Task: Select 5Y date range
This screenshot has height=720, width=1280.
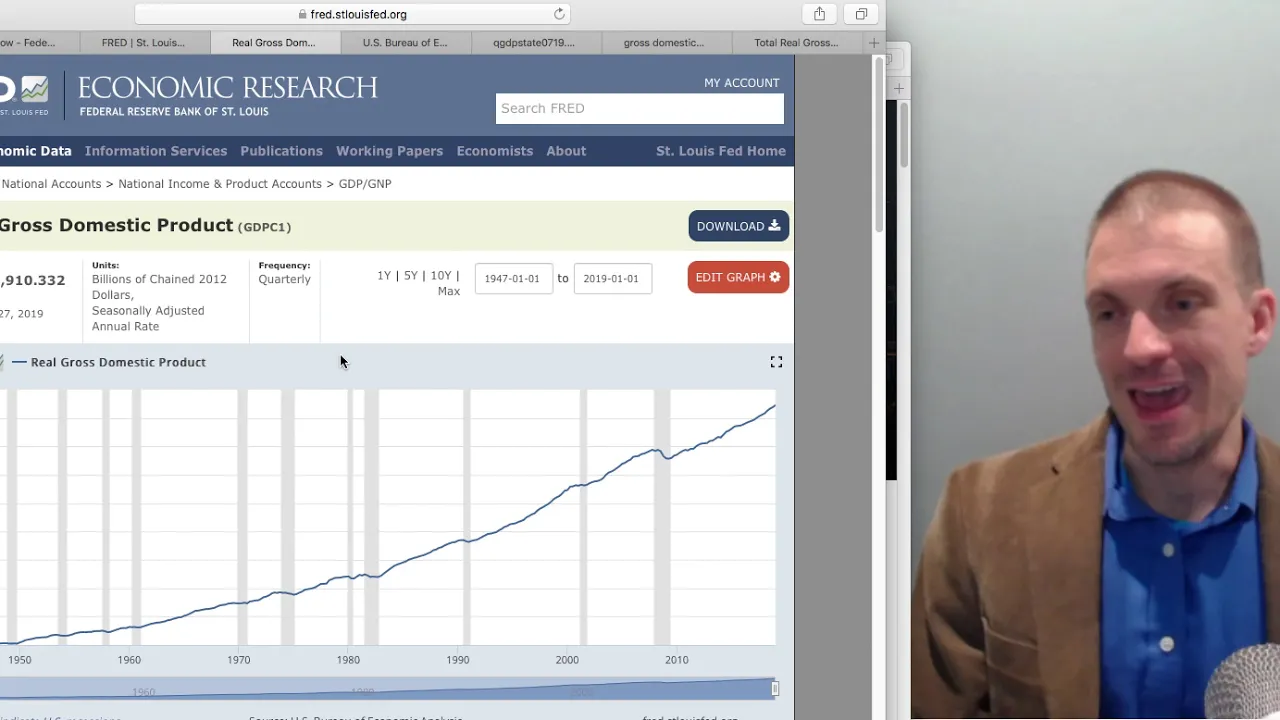Action: (410, 276)
